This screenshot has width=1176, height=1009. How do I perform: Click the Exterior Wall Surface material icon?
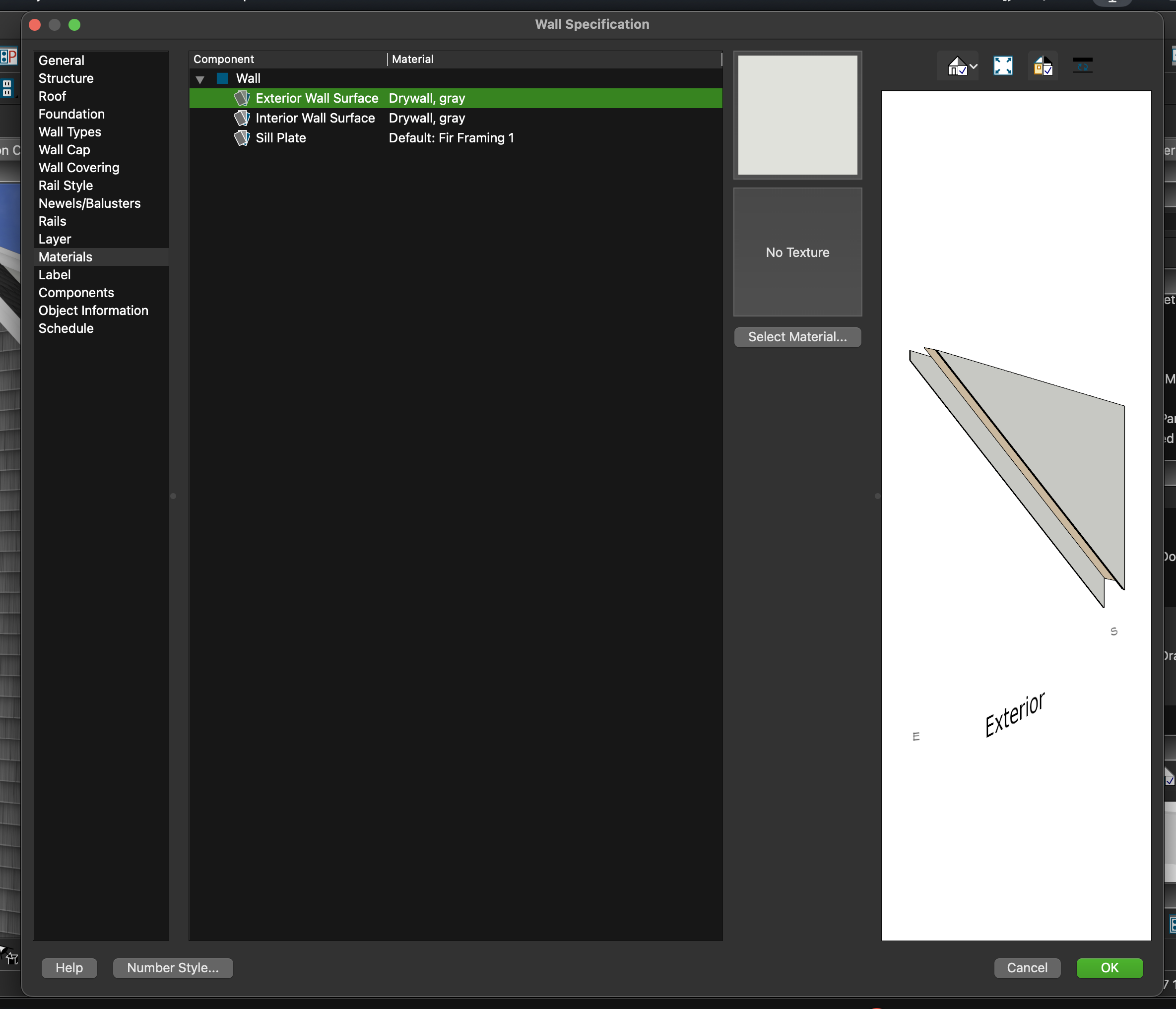pyautogui.click(x=242, y=98)
